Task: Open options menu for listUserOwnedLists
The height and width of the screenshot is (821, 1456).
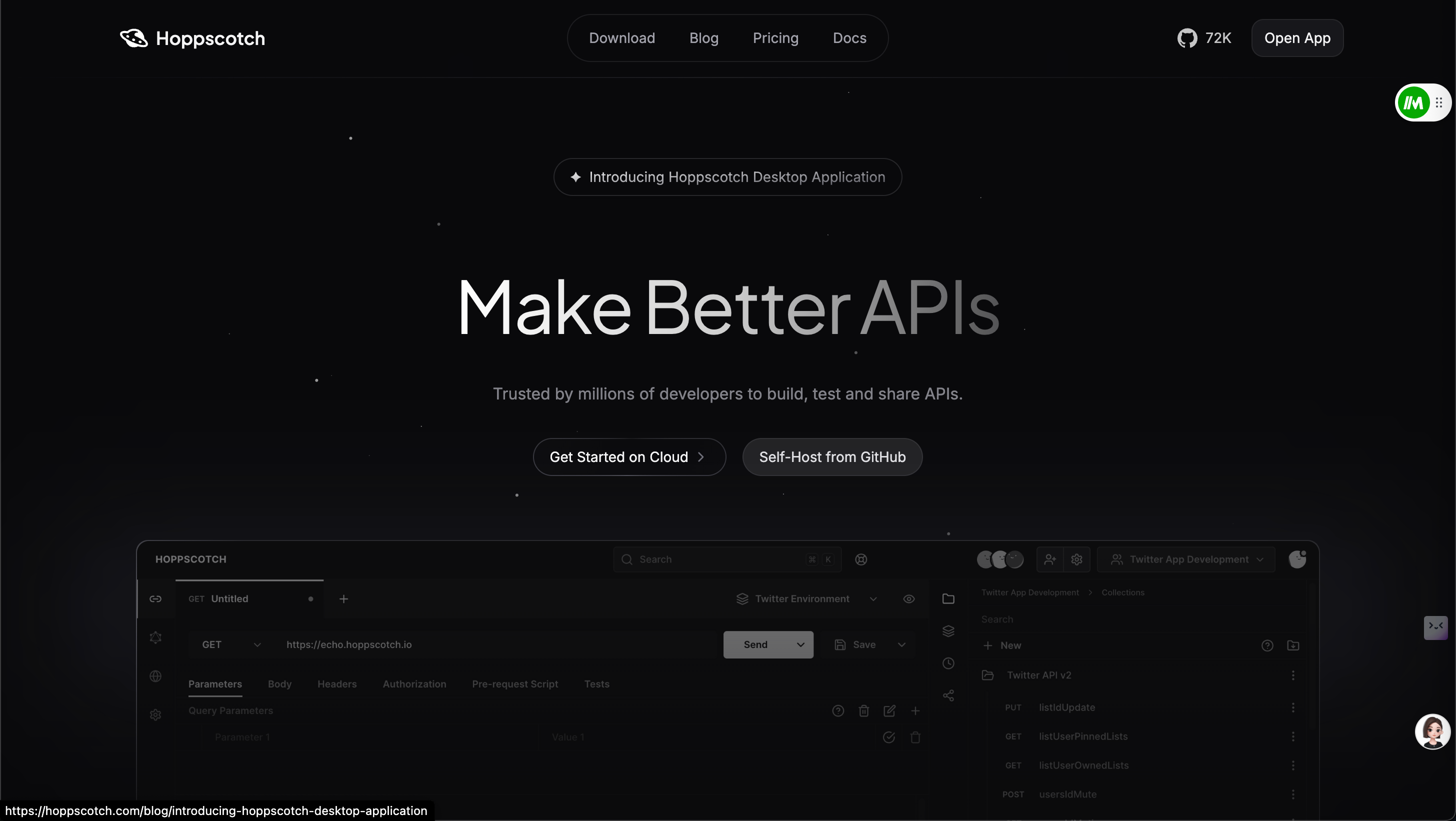Action: (1293, 765)
